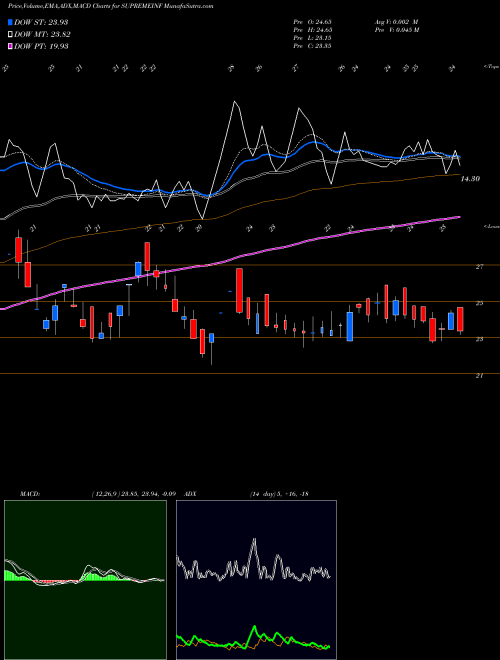Click the 27 price axis label

click(x=479, y=266)
